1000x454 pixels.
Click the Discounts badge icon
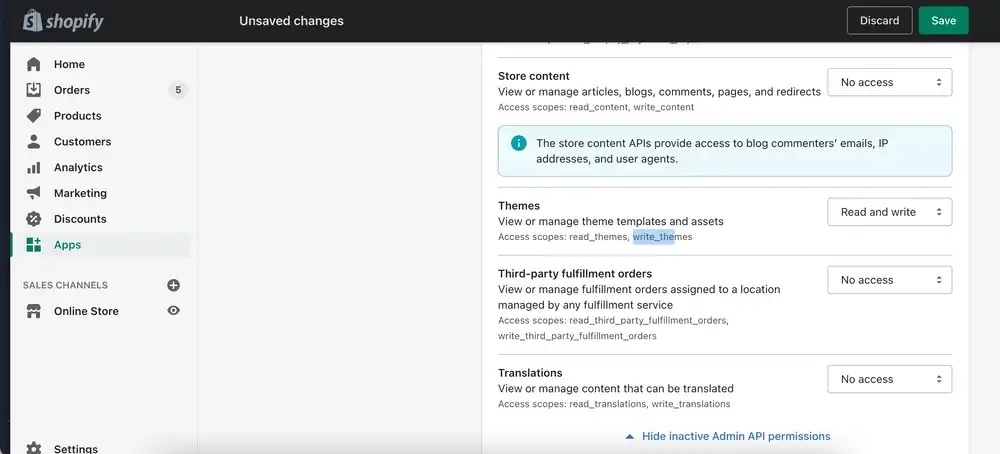coord(34,219)
